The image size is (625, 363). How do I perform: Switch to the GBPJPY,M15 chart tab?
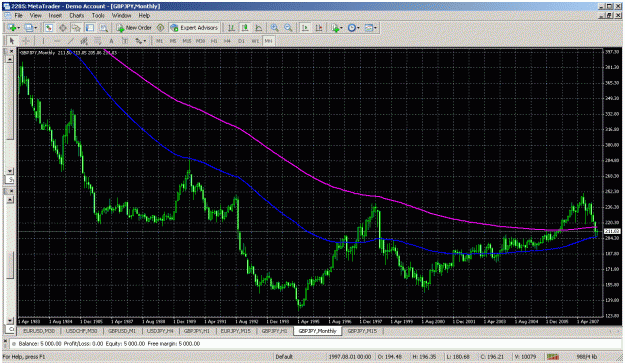[x=362, y=331]
